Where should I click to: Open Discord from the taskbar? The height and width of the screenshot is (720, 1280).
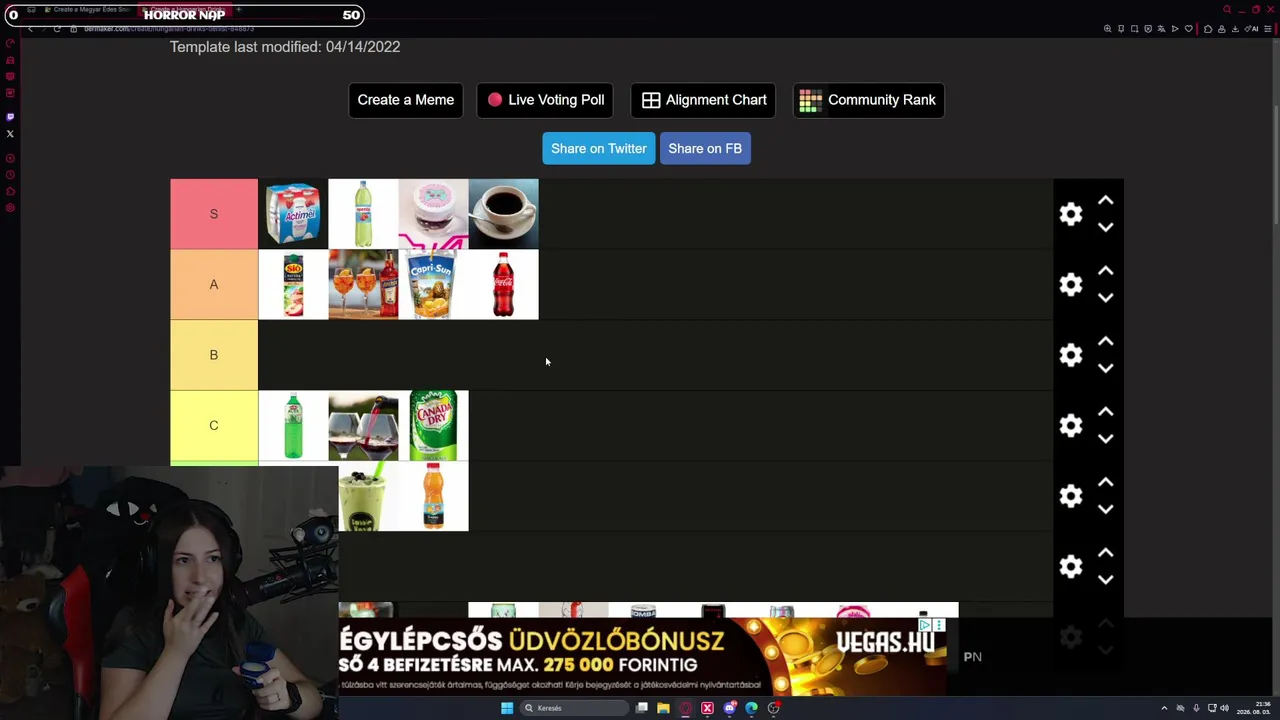[x=729, y=708]
